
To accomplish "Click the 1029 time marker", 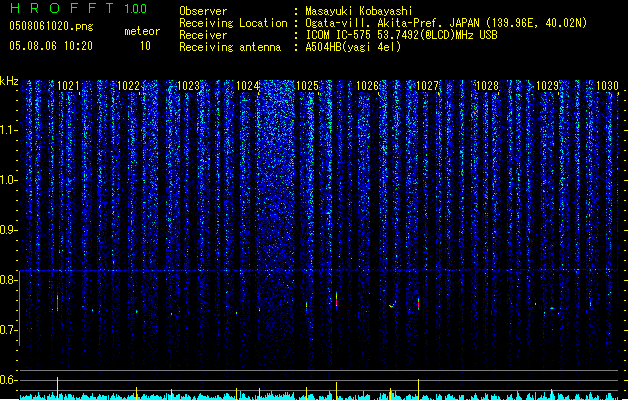I will 547,86.
